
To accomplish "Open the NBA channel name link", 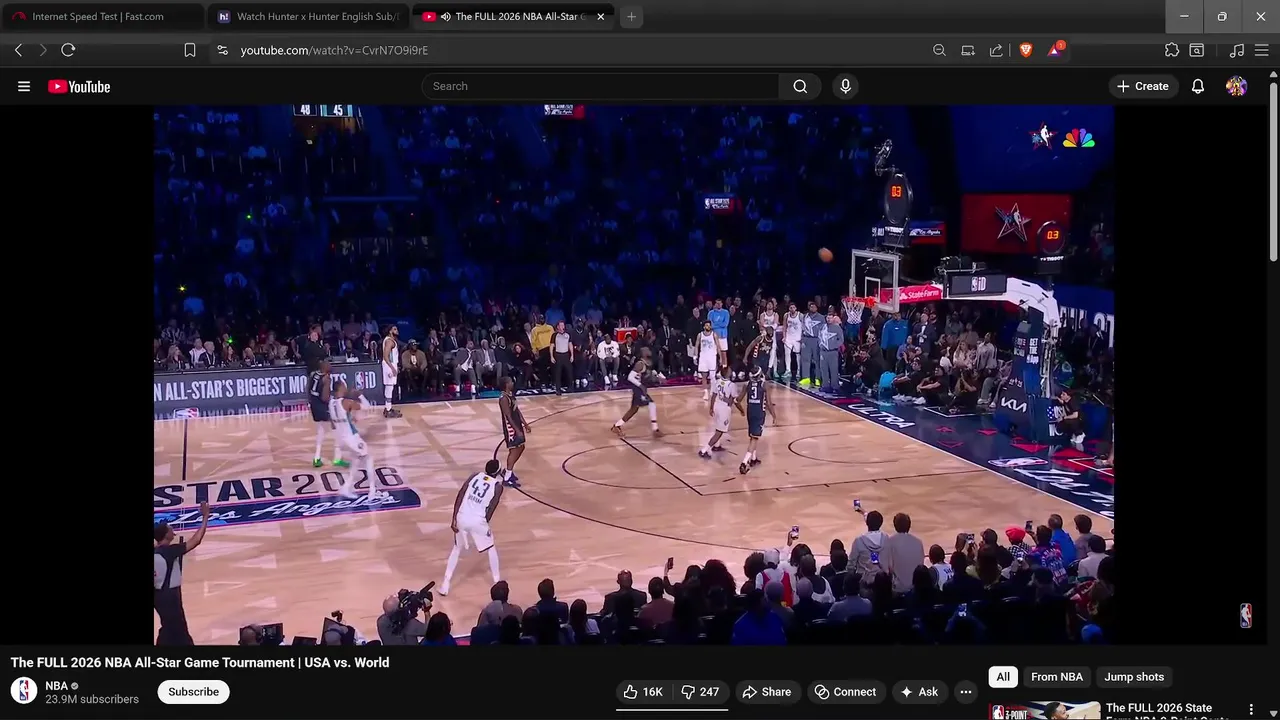I will (57, 686).
